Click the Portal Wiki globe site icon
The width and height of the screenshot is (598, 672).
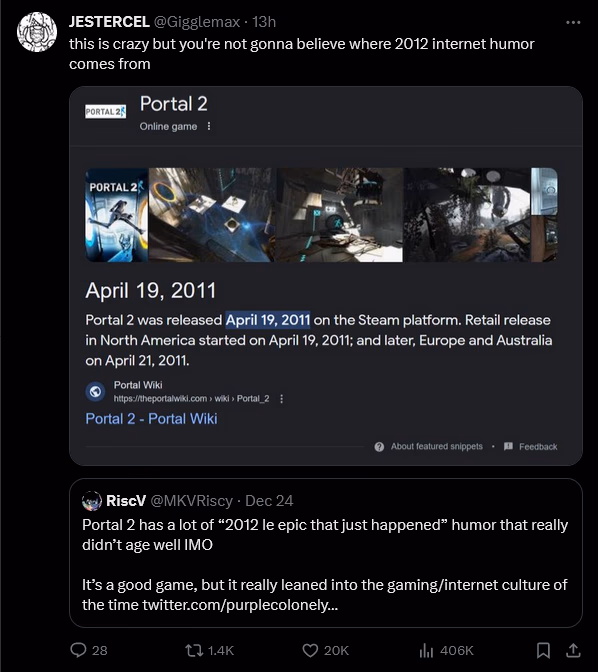click(95, 391)
